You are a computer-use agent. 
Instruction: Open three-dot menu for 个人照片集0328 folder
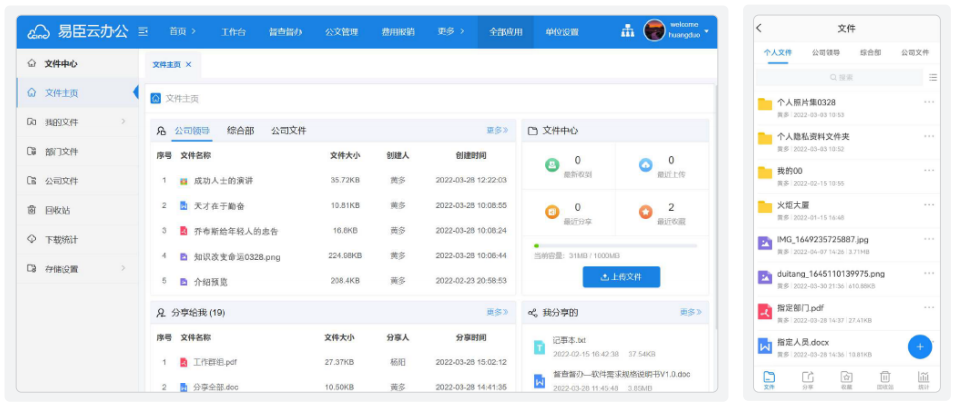[929, 103]
